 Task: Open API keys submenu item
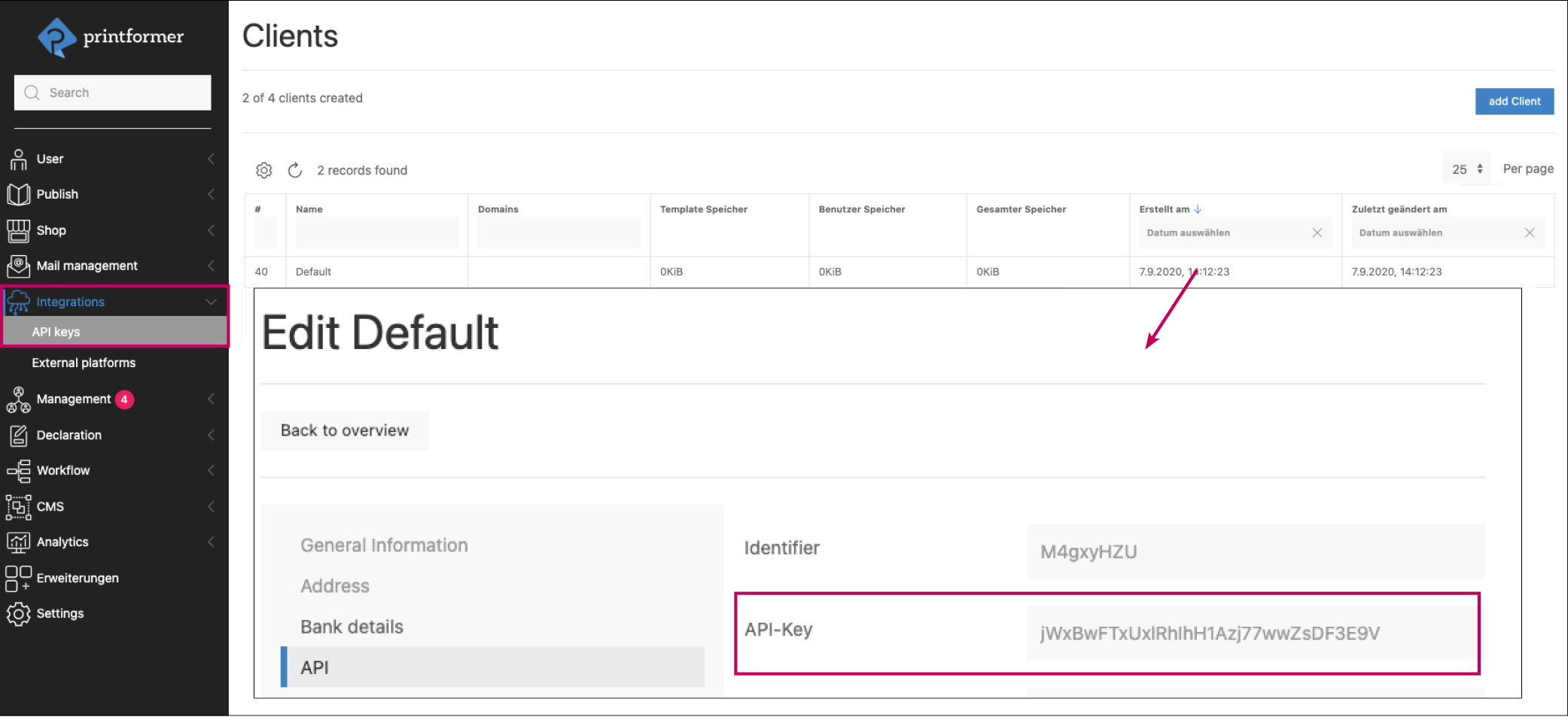56,332
